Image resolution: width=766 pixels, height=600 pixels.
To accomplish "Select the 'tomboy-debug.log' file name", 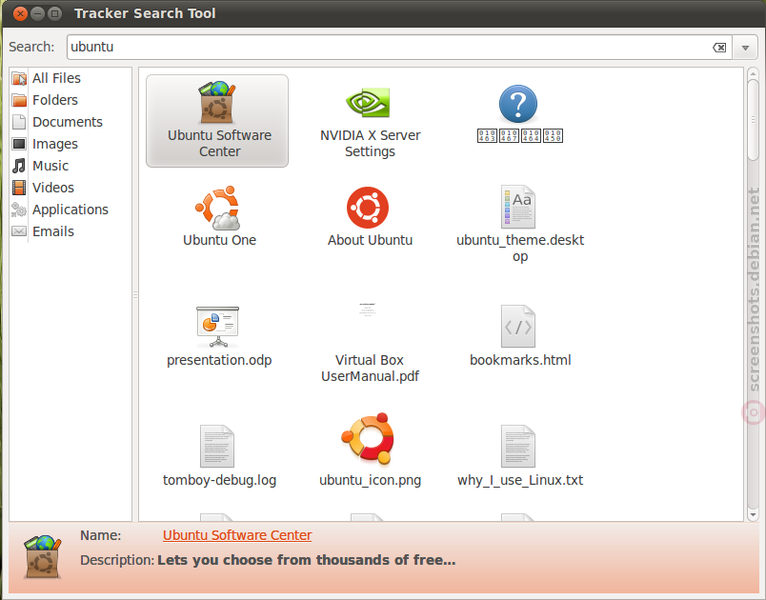I will [x=219, y=480].
